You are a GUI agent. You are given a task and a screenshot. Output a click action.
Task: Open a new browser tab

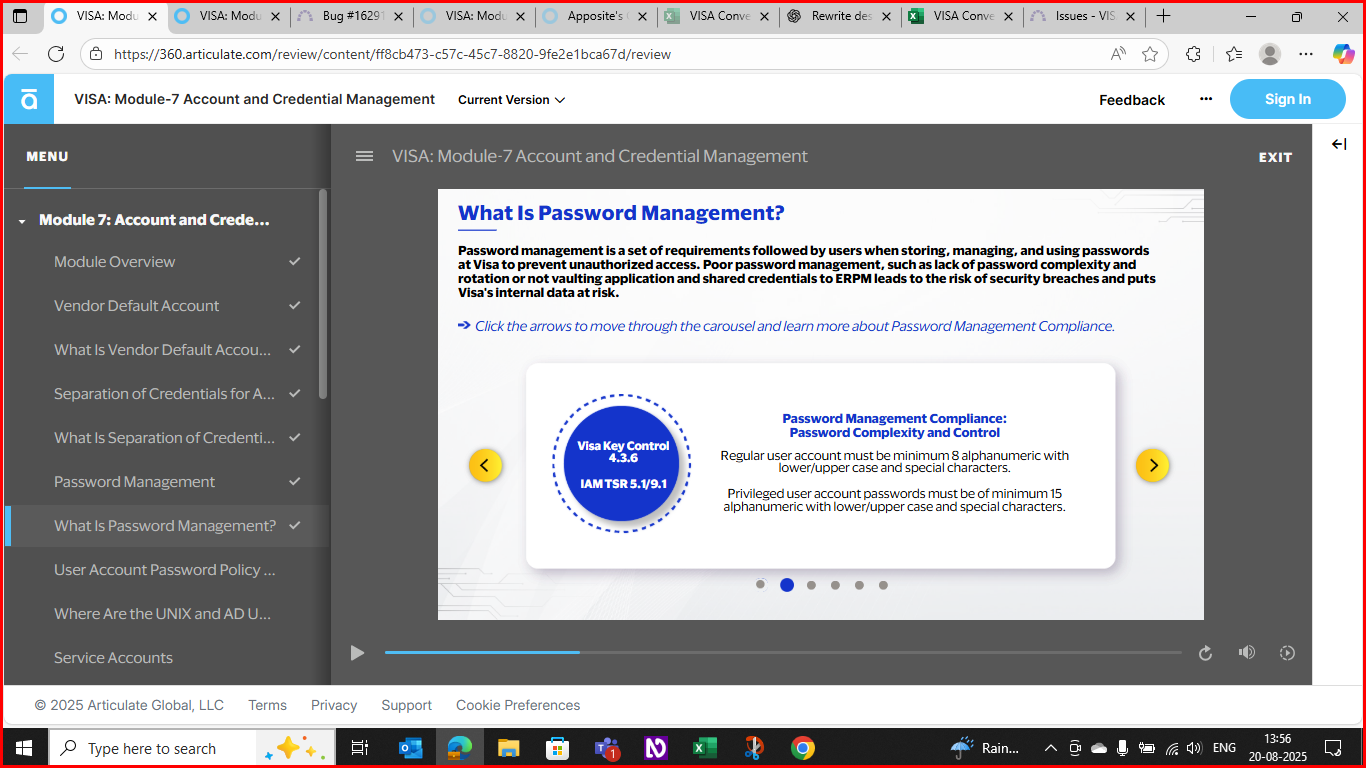1163,16
